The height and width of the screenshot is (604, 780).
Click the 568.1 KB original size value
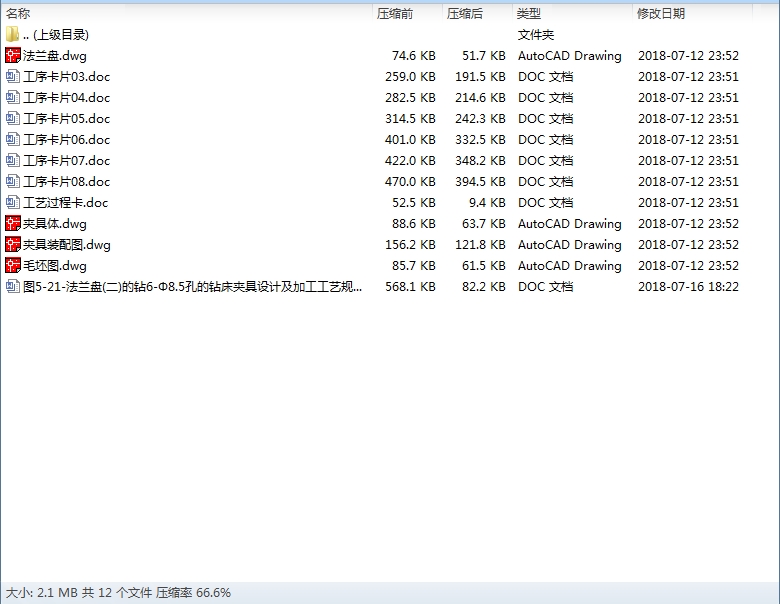coord(410,287)
